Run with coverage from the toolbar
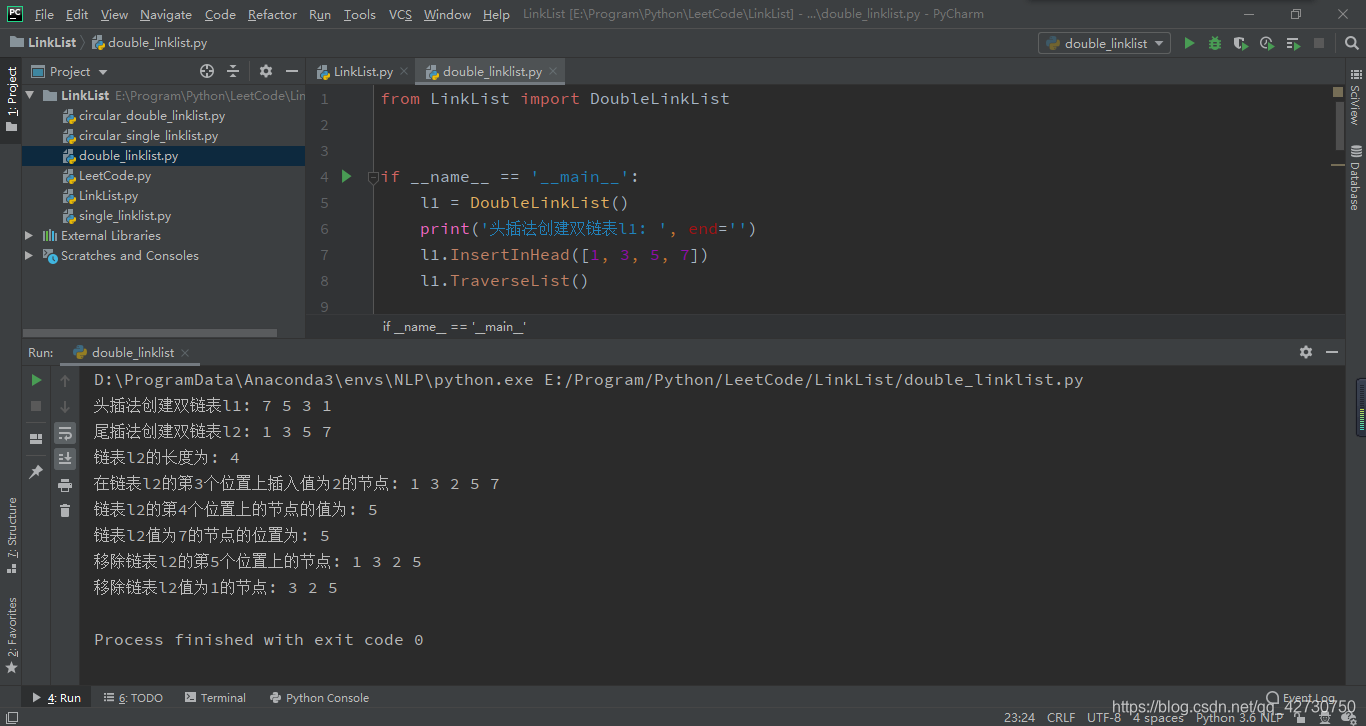The image size is (1366, 726). (1241, 43)
